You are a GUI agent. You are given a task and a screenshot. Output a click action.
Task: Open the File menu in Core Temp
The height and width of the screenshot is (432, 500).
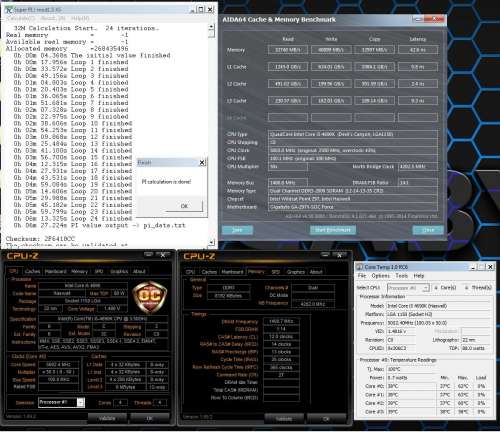362,276
